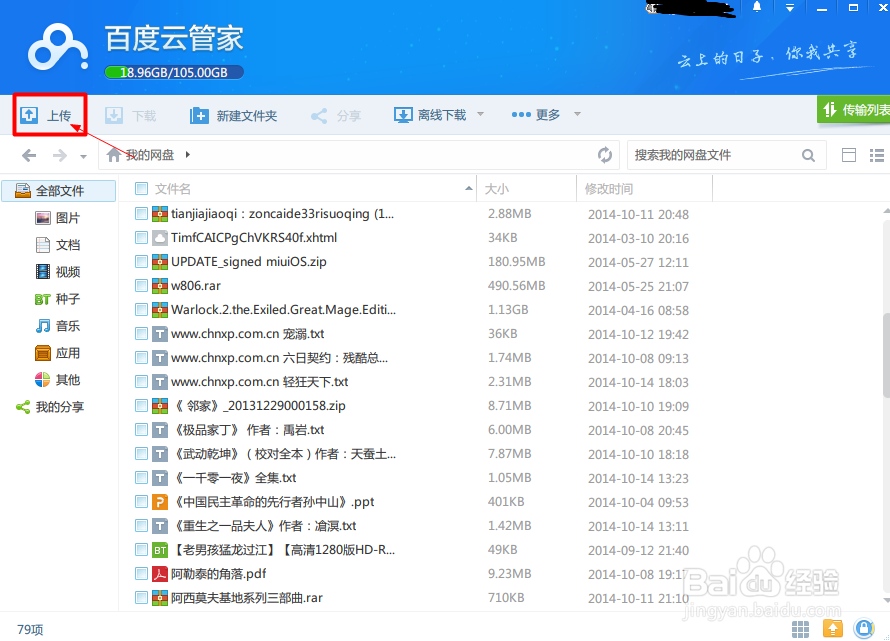Screen dimensions: 890x641
Task: Open Documents (文档) category
Action: click(x=57, y=245)
